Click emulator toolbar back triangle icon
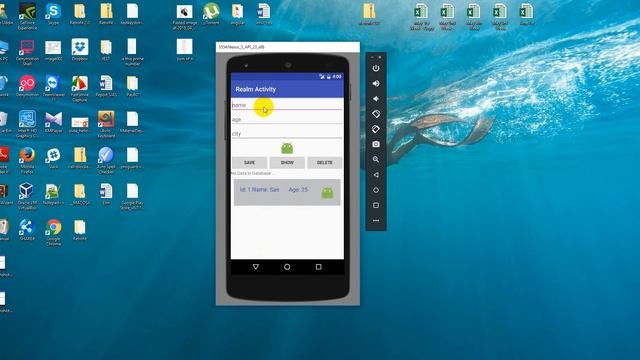Screen dimensions: 640x360 tap(376, 175)
